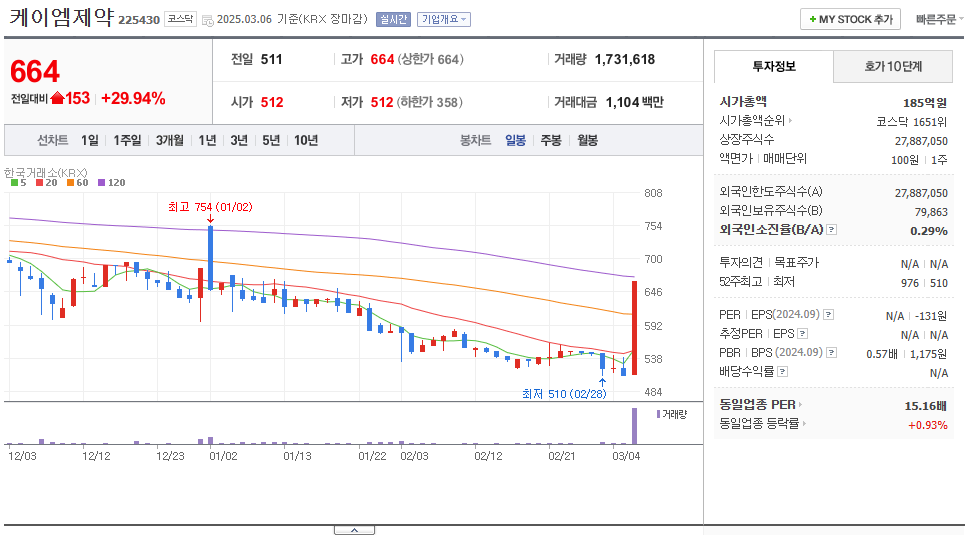This screenshot has height=535, width=965.
Task: Click the +29.94% change rate
Action: click(133, 99)
